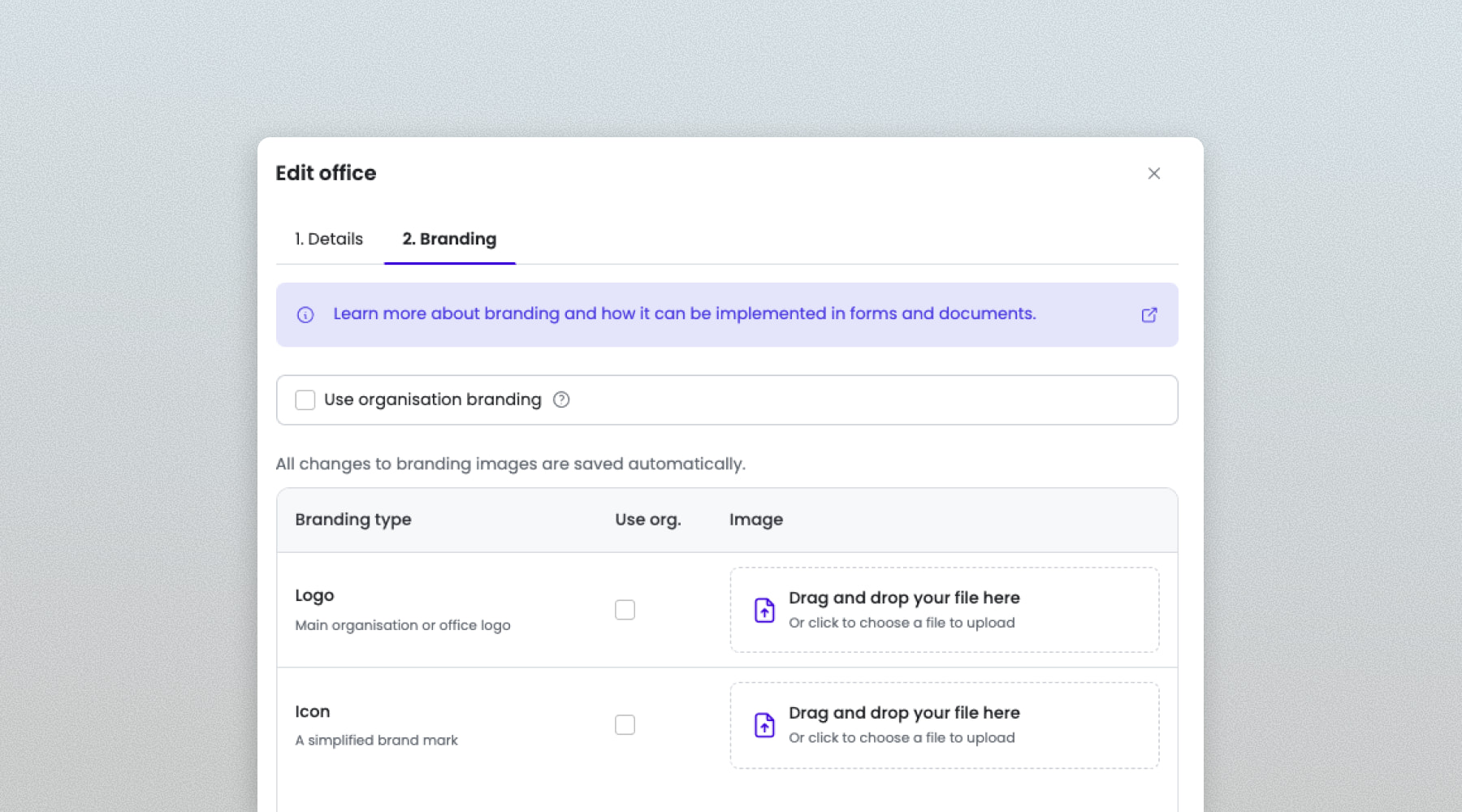Image resolution: width=1462 pixels, height=812 pixels.
Task: Click the upload file icon in Logo row
Action: pyautogui.click(x=764, y=610)
